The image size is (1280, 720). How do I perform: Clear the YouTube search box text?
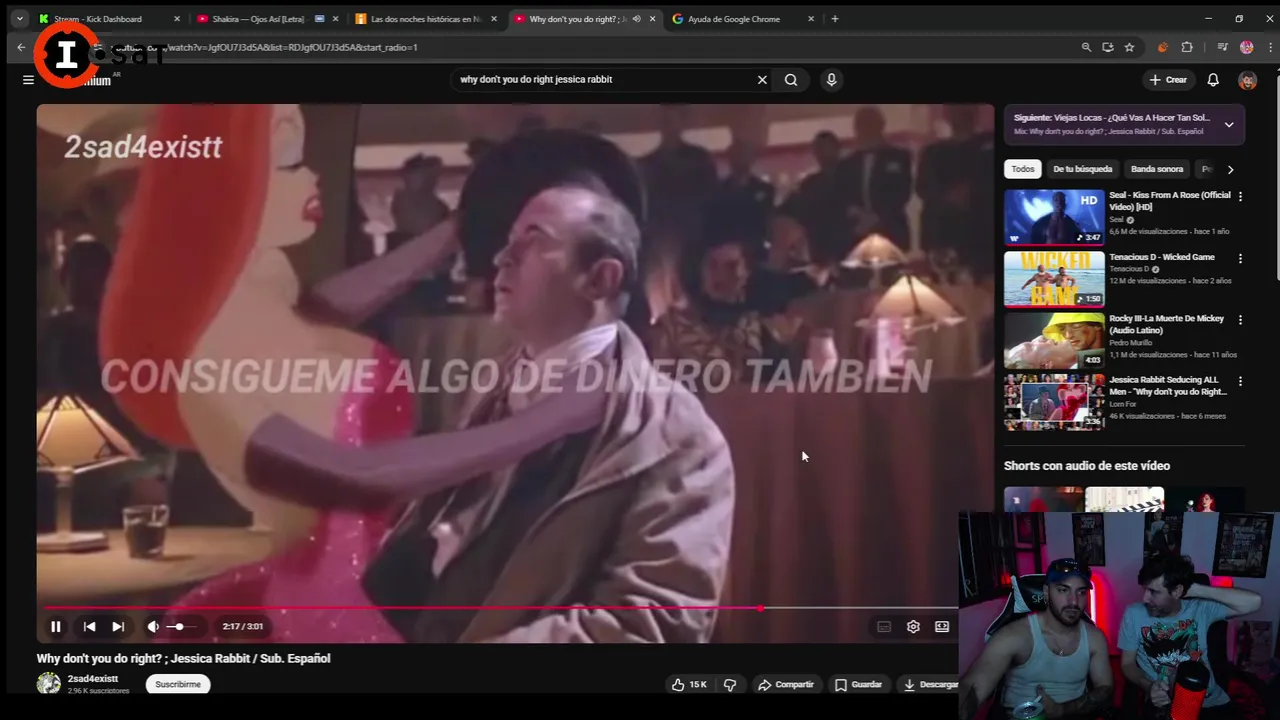762,80
